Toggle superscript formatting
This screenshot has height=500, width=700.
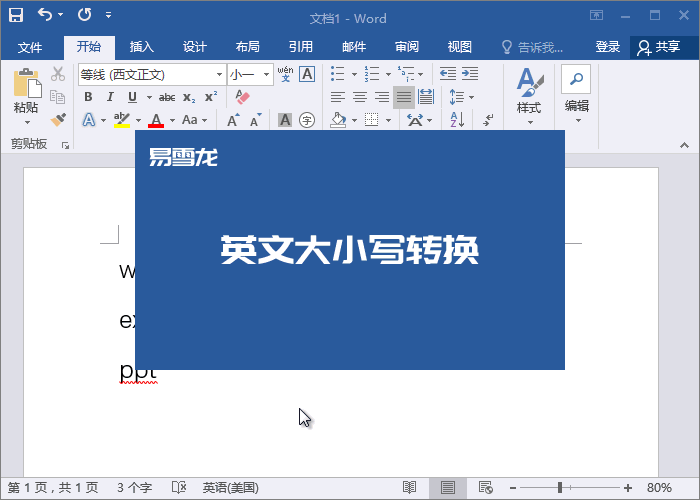pyautogui.click(x=211, y=97)
